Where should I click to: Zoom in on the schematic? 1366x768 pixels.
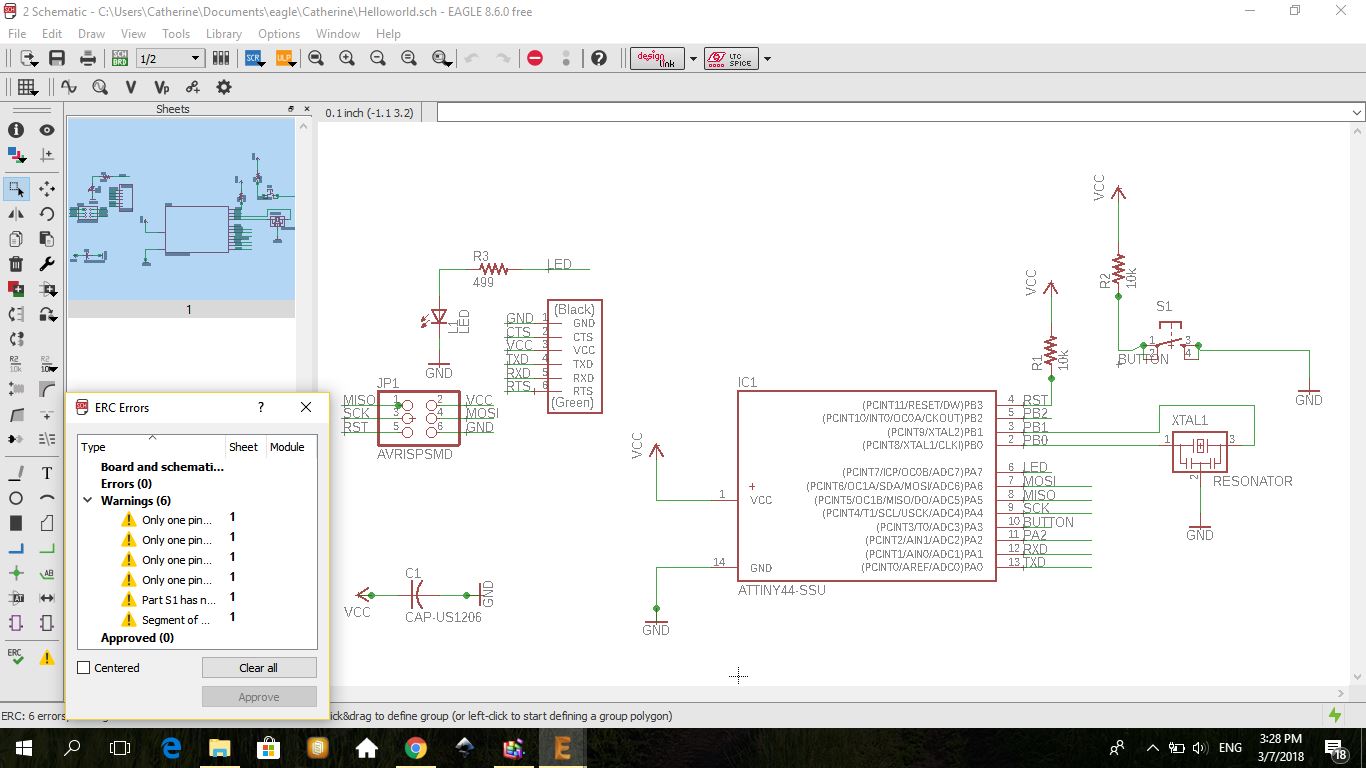347,58
